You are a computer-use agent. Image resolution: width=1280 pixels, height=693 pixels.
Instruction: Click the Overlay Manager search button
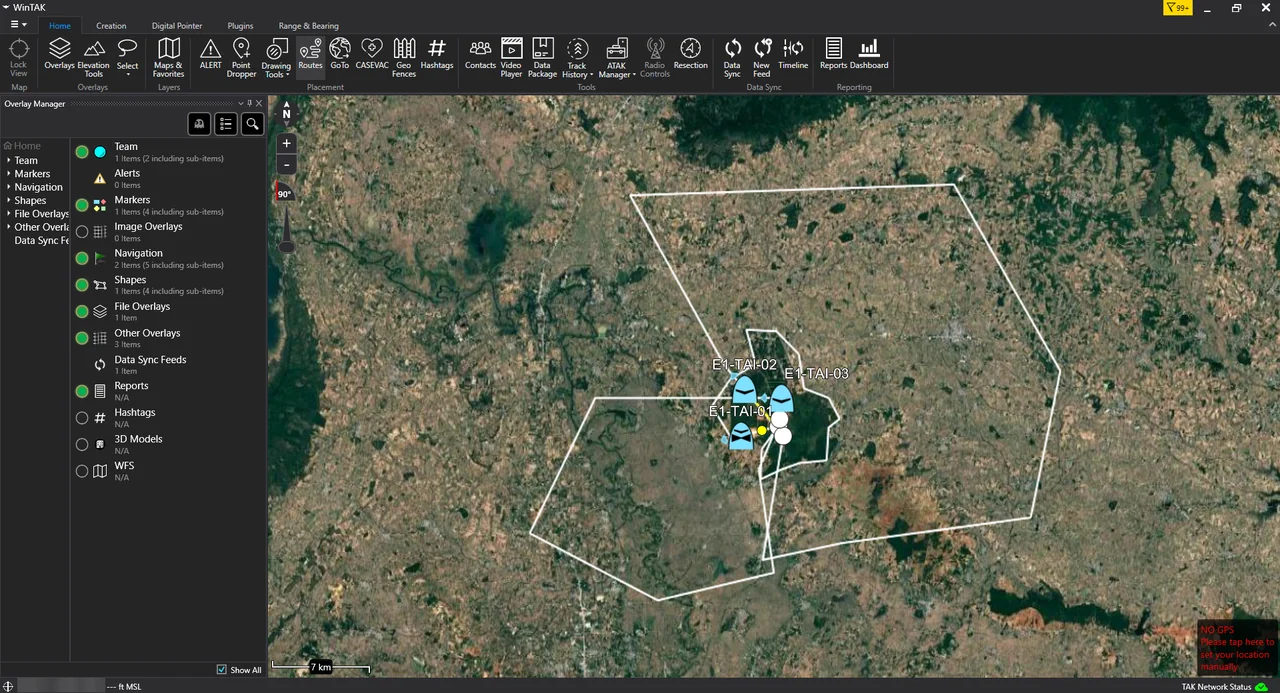pos(252,124)
